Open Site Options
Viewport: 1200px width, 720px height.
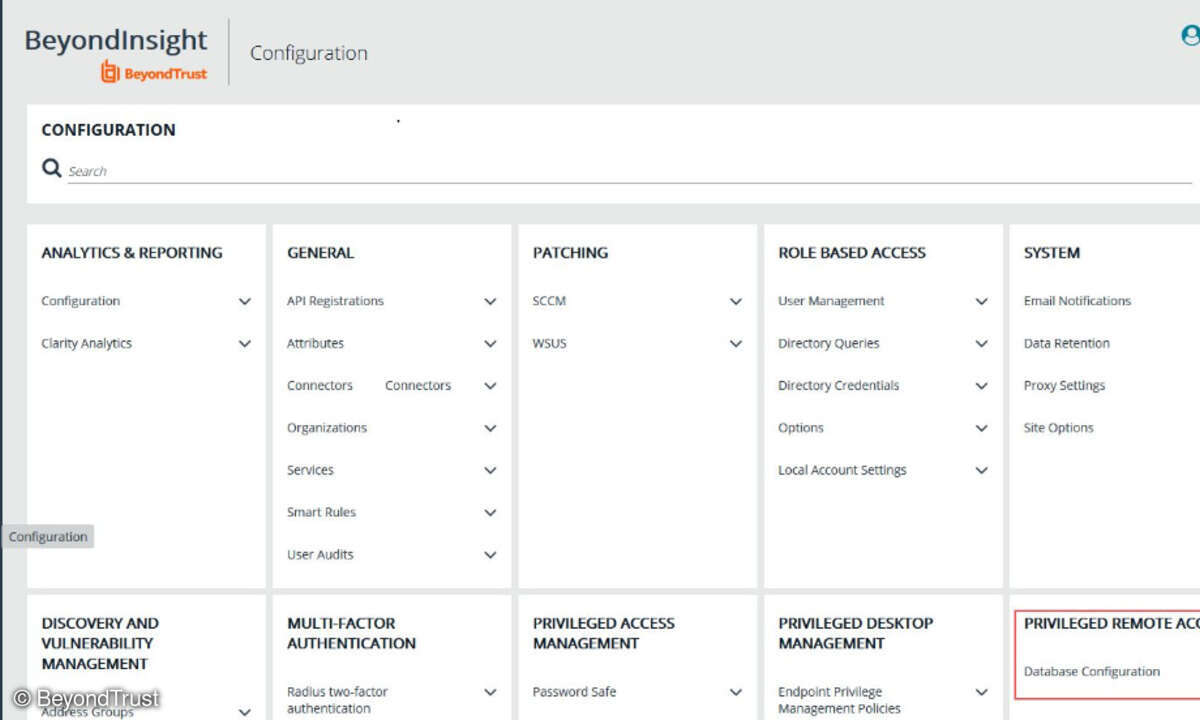[x=1058, y=428]
